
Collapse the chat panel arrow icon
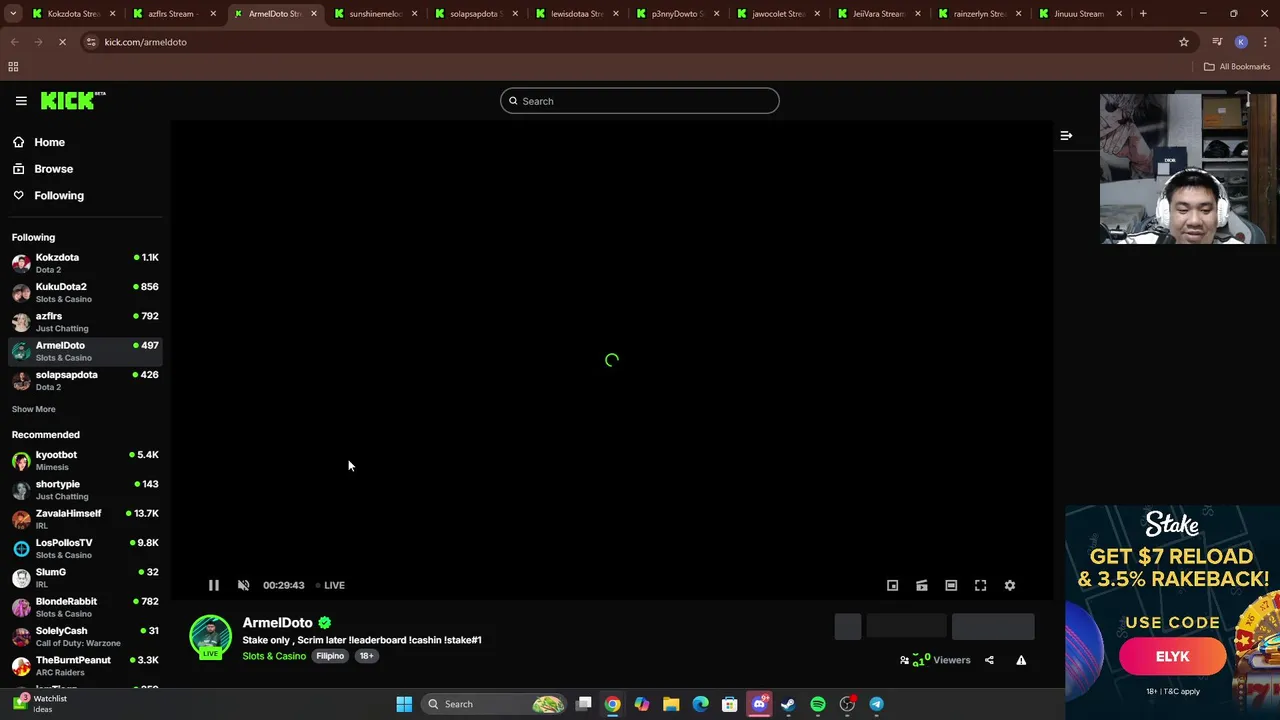1066,135
